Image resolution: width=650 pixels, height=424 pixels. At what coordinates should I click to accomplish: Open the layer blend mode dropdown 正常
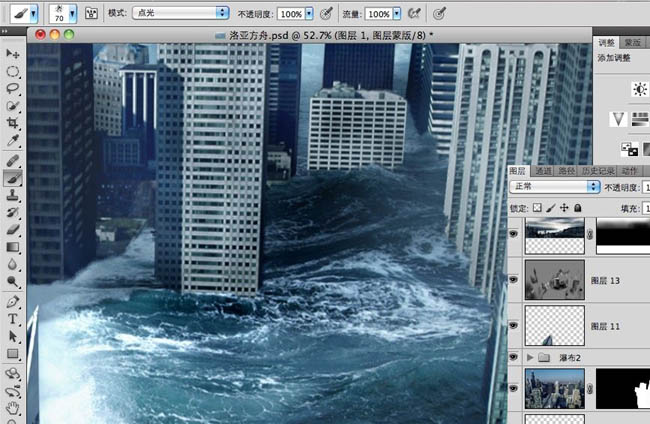point(553,187)
